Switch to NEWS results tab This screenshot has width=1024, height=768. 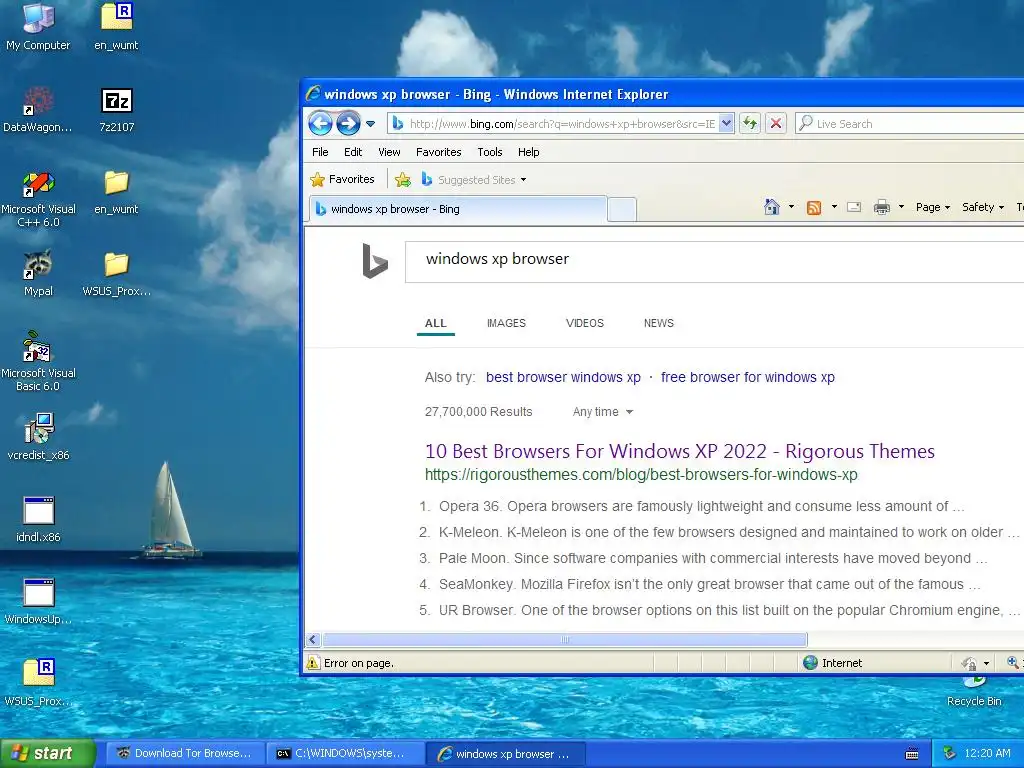pos(658,323)
